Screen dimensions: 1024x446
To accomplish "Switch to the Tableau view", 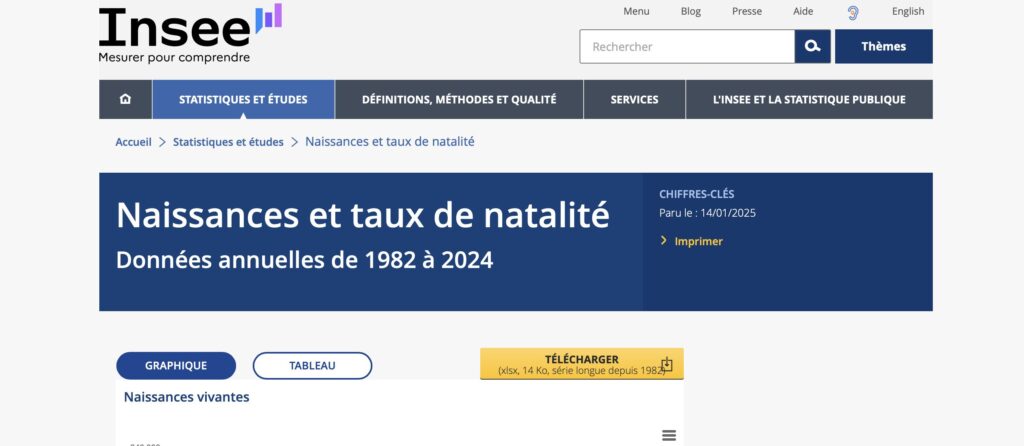I will (312, 366).
